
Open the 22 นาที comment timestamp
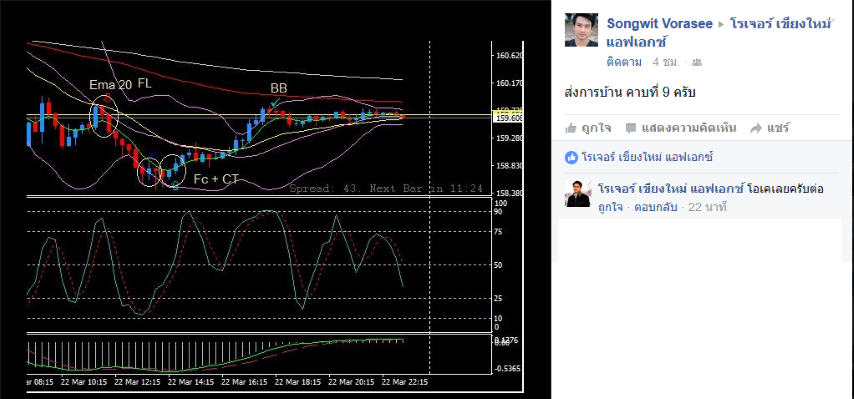(707, 207)
